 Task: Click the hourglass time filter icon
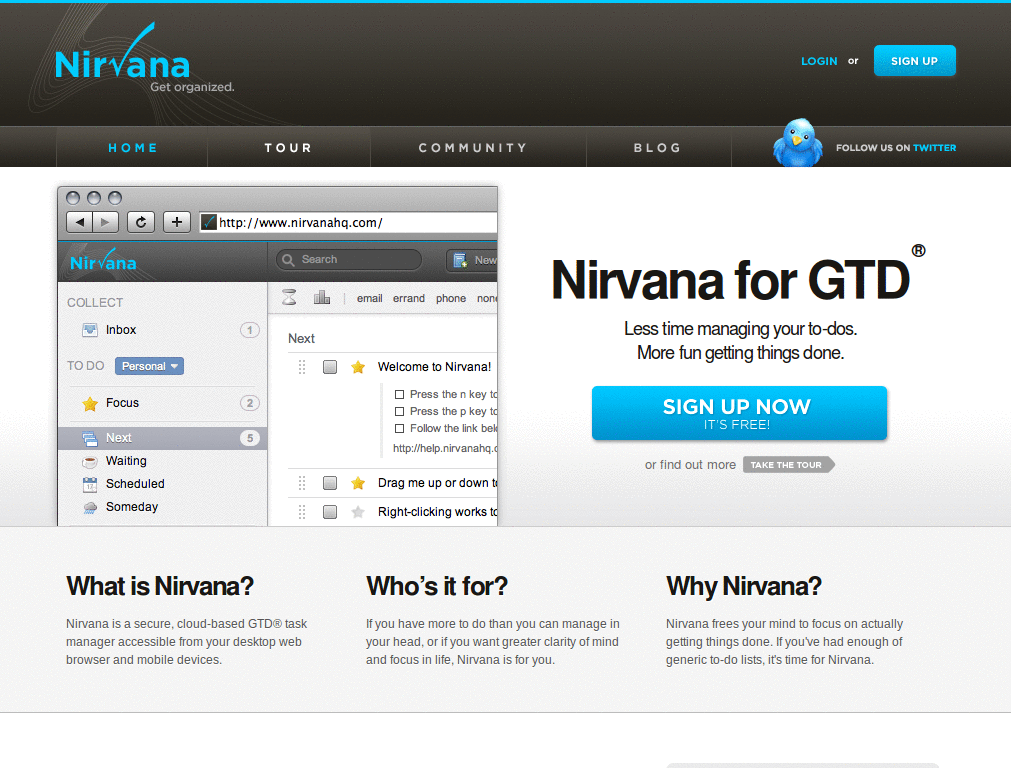[x=289, y=298]
